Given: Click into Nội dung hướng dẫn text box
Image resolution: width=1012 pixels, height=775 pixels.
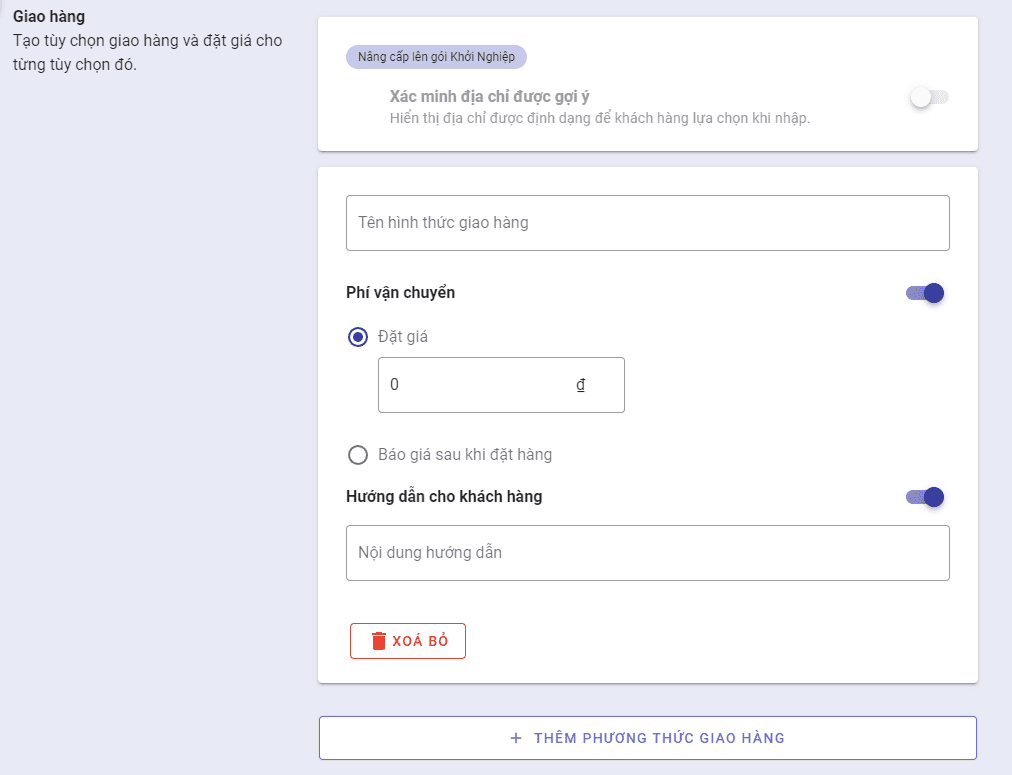Looking at the screenshot, I should click(x=647, y=553).
